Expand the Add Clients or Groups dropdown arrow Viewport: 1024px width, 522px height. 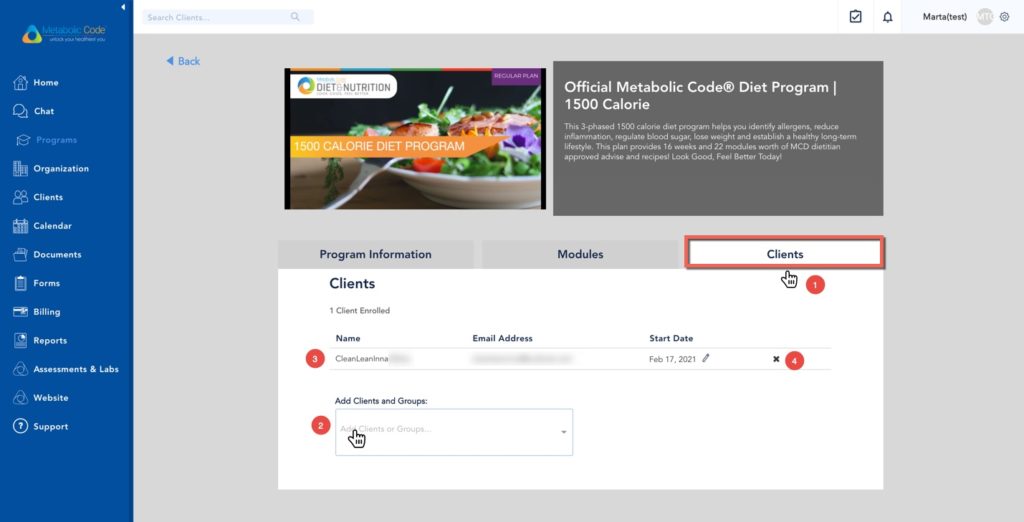coord(564,432)
